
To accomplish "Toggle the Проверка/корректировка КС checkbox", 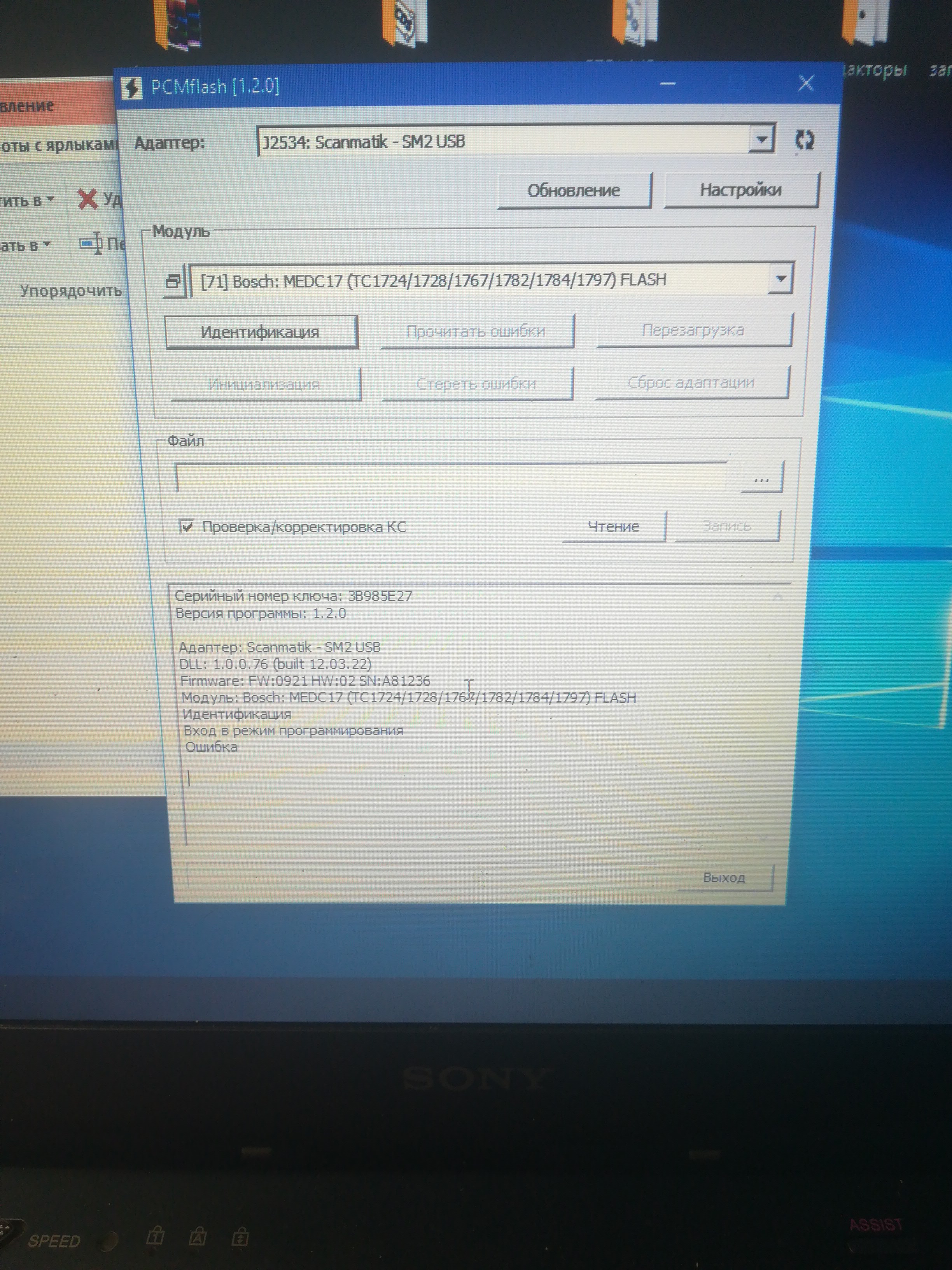I will [x=187, y=526].
